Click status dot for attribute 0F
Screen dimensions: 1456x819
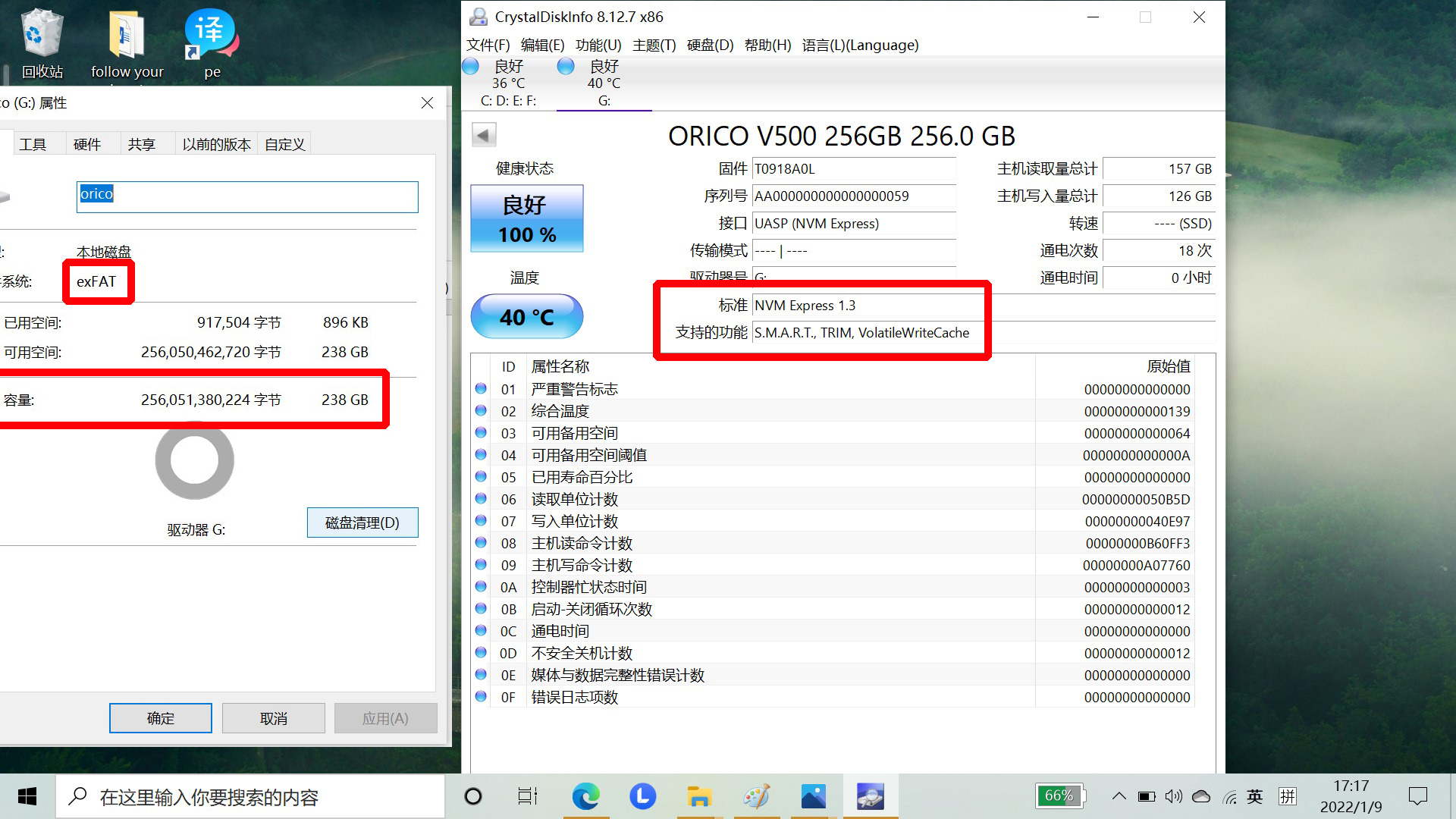tap(481, 697)
